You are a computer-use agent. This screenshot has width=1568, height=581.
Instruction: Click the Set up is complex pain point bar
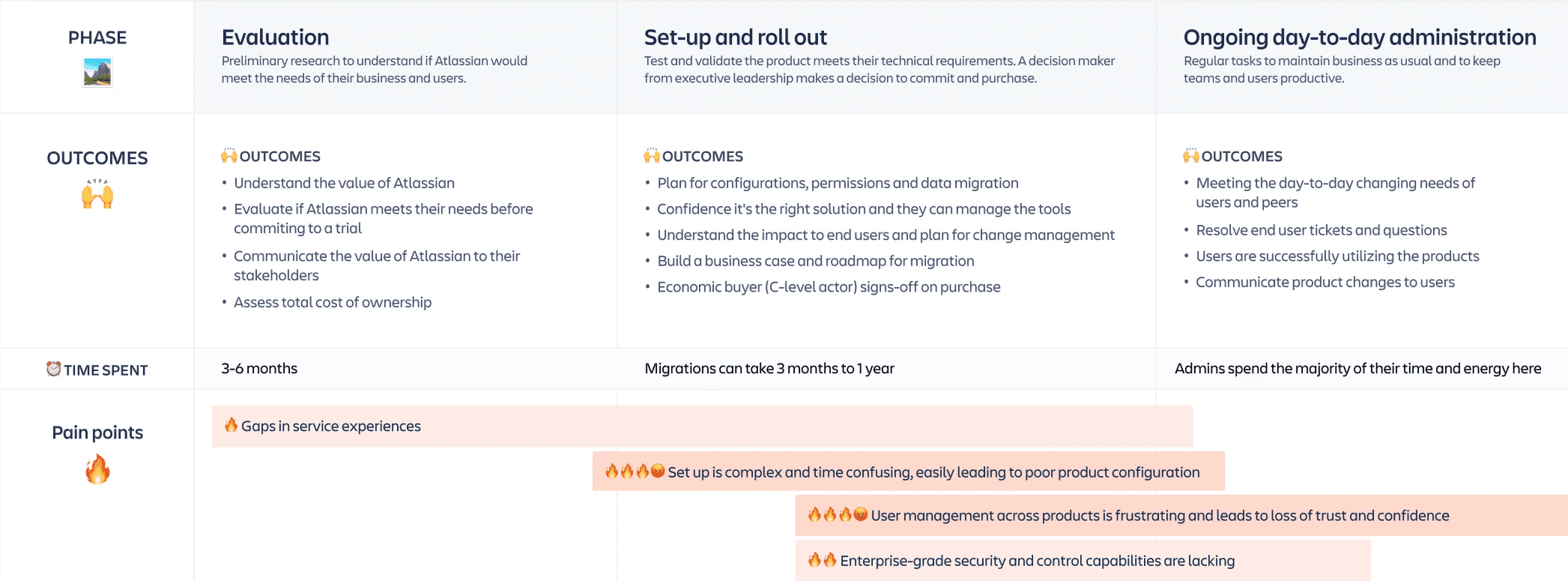pos(909,471)
